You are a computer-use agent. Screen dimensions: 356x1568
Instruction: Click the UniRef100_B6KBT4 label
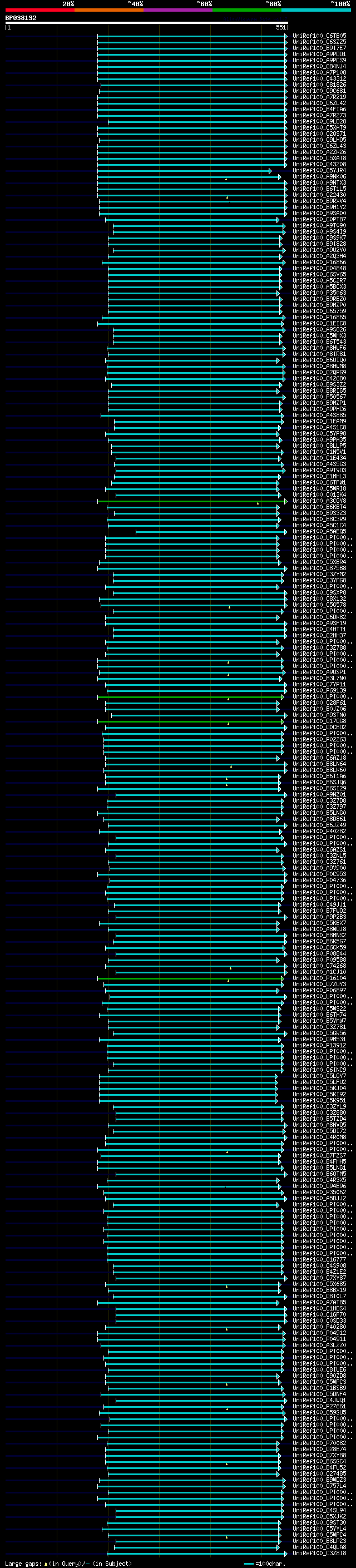tap(319, 507)
